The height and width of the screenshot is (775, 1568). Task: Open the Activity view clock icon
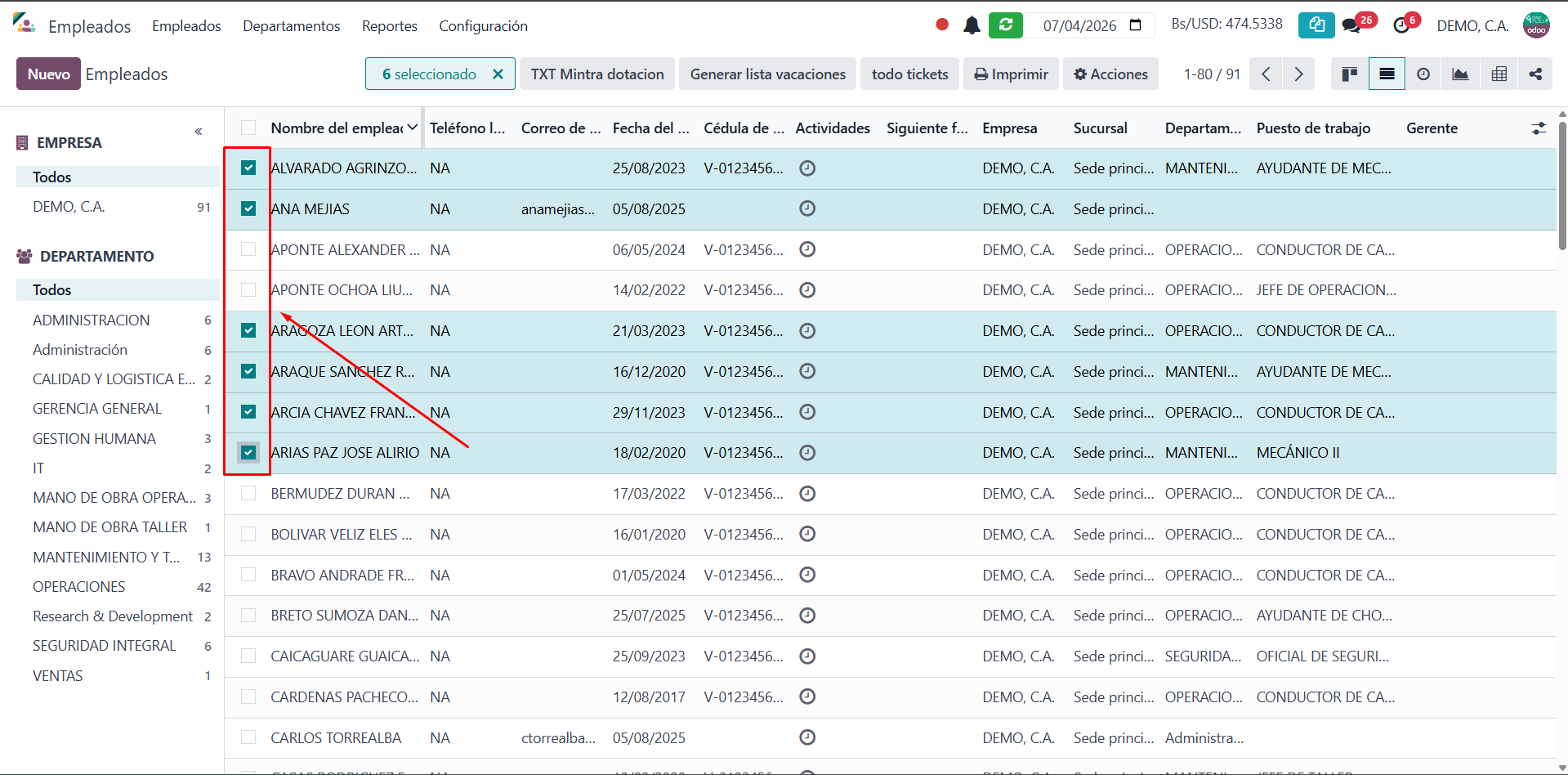pos(1423,74)
